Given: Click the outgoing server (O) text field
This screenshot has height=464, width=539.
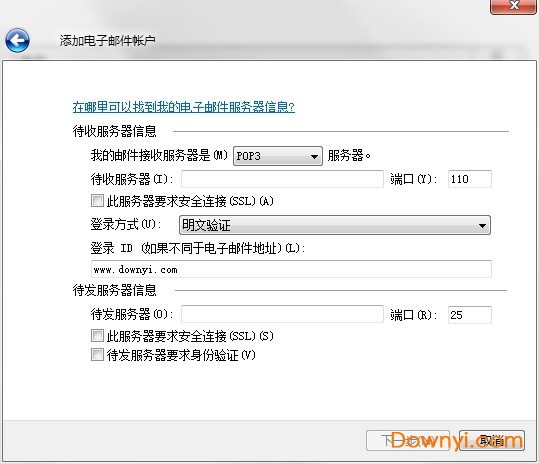Looking at the screenshot, I should [282, 314].
